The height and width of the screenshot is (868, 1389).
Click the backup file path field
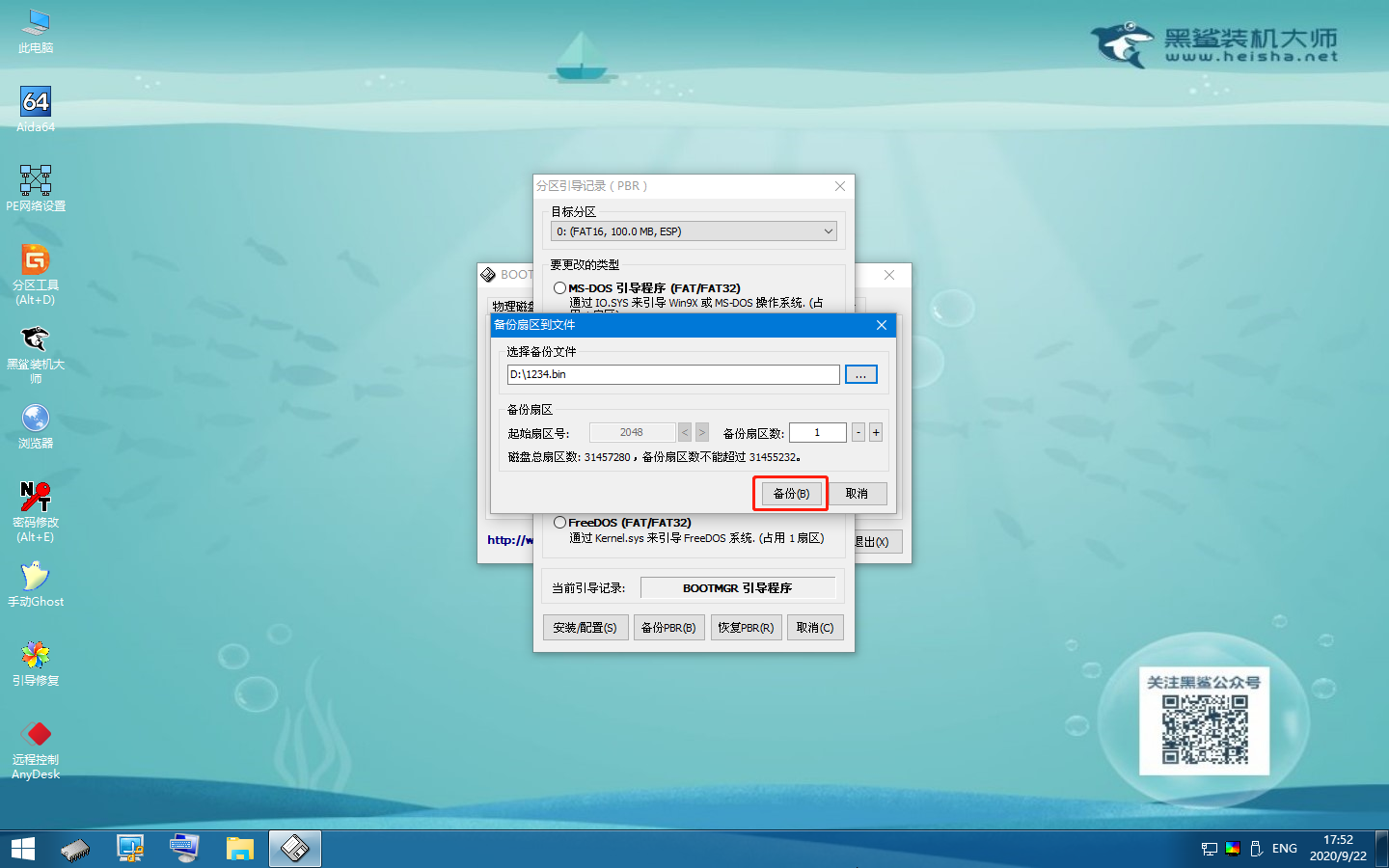[x=673, y=374]
